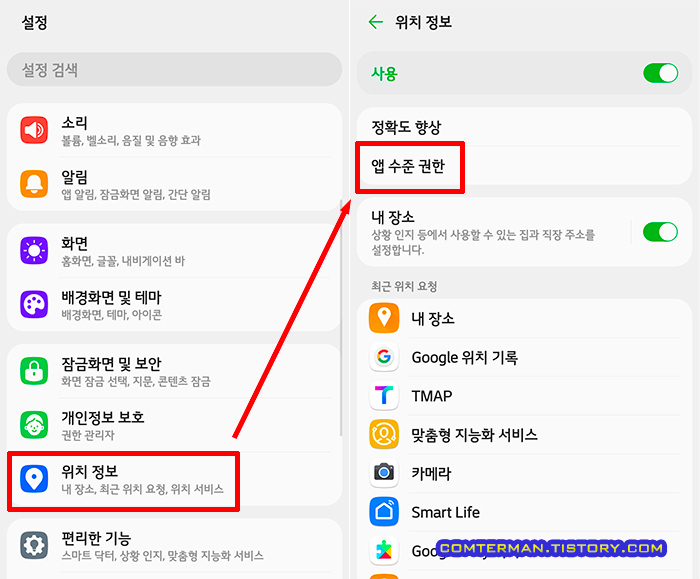Click the settings list scrollbar
This screenshot has height=579, width=700.
pyautogui.click(x=341, y=318)
